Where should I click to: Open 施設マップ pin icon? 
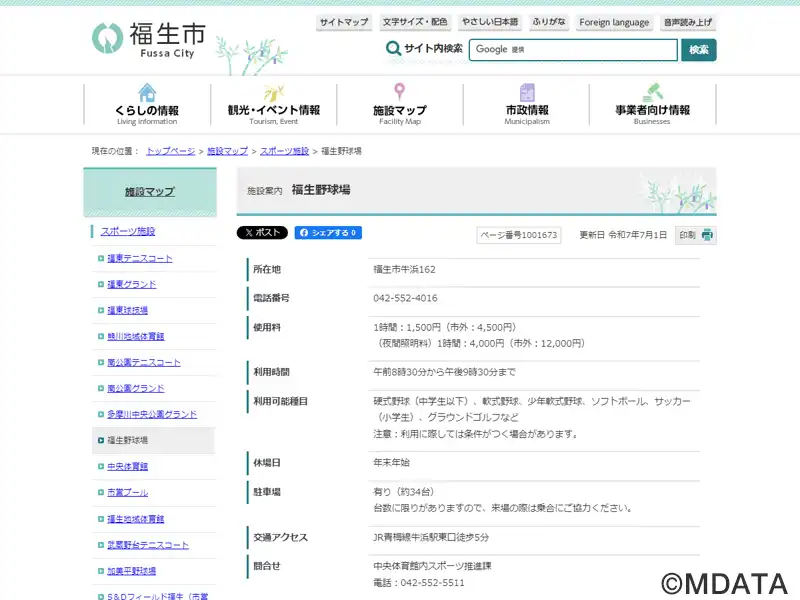(399, 93)
